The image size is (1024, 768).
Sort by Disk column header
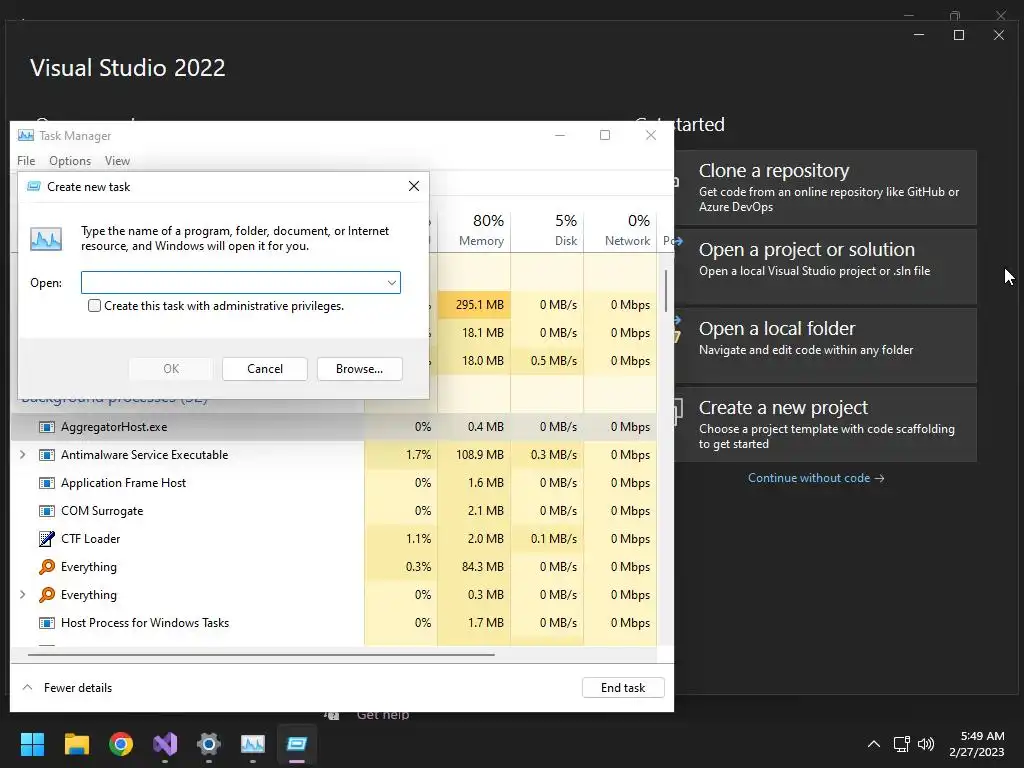point(548,231)
